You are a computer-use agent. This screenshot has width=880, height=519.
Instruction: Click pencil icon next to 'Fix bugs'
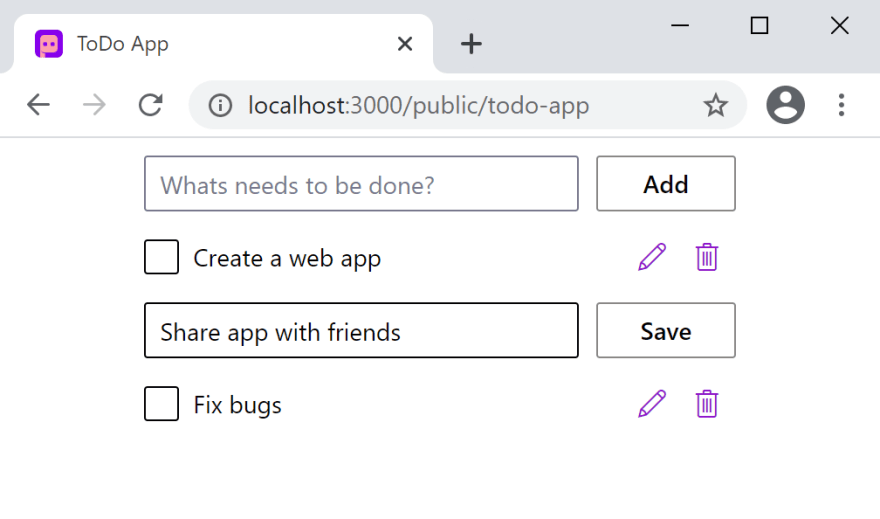[x=651, y=404]
